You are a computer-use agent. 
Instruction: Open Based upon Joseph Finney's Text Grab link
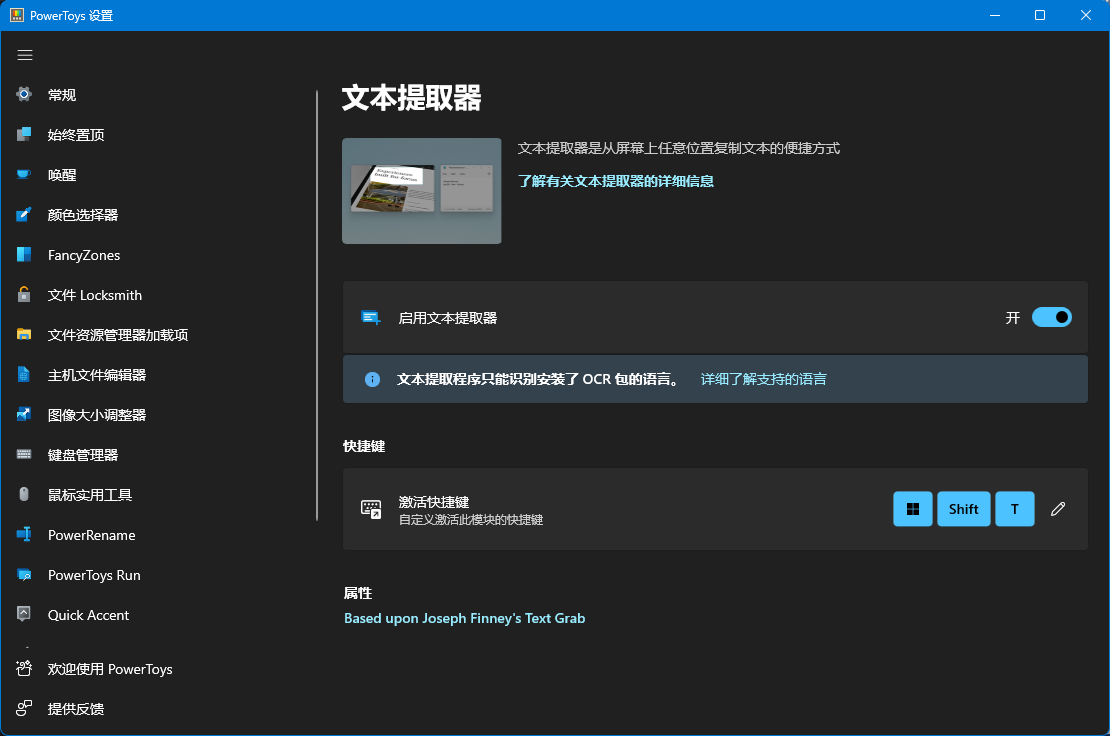(x=464, y=619)
